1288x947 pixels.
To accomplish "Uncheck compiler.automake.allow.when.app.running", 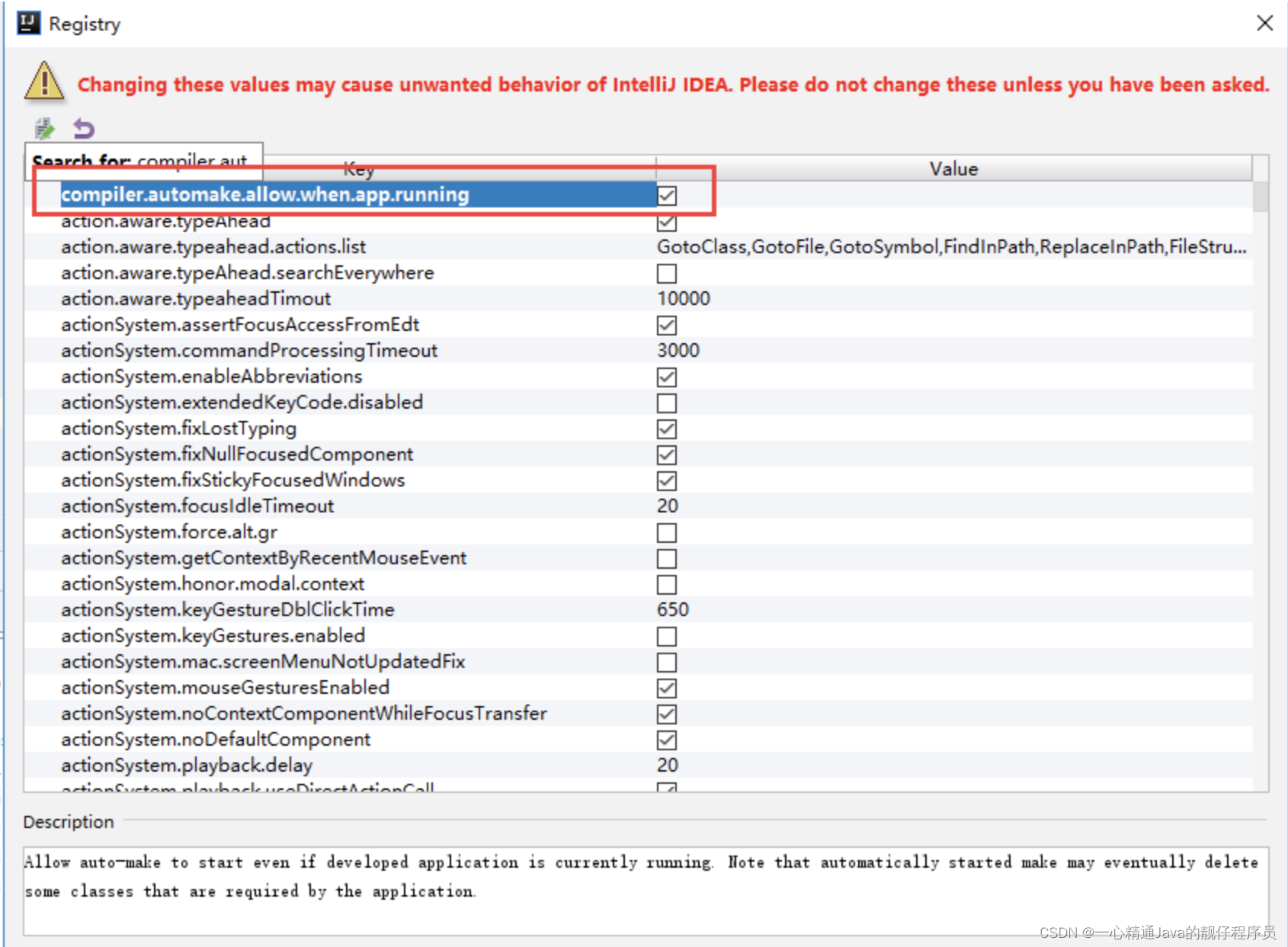I will [x=667, y=196].
